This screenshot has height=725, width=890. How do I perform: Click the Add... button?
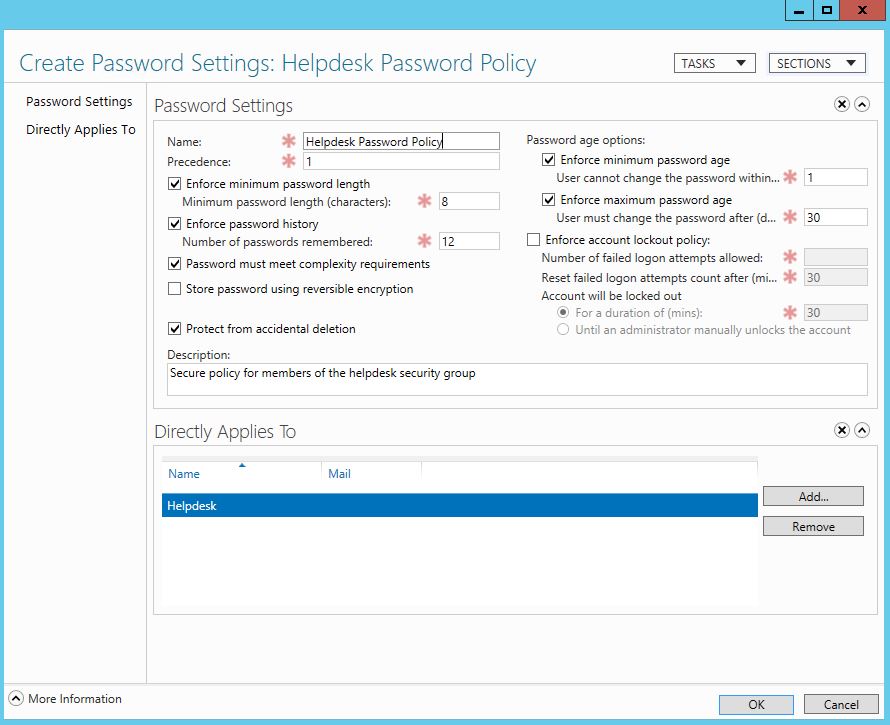tap(813, 497)
